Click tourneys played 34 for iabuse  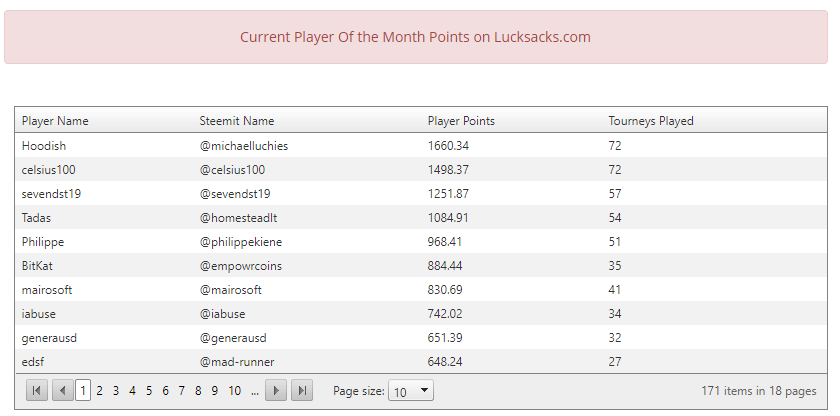pos(615,314)
